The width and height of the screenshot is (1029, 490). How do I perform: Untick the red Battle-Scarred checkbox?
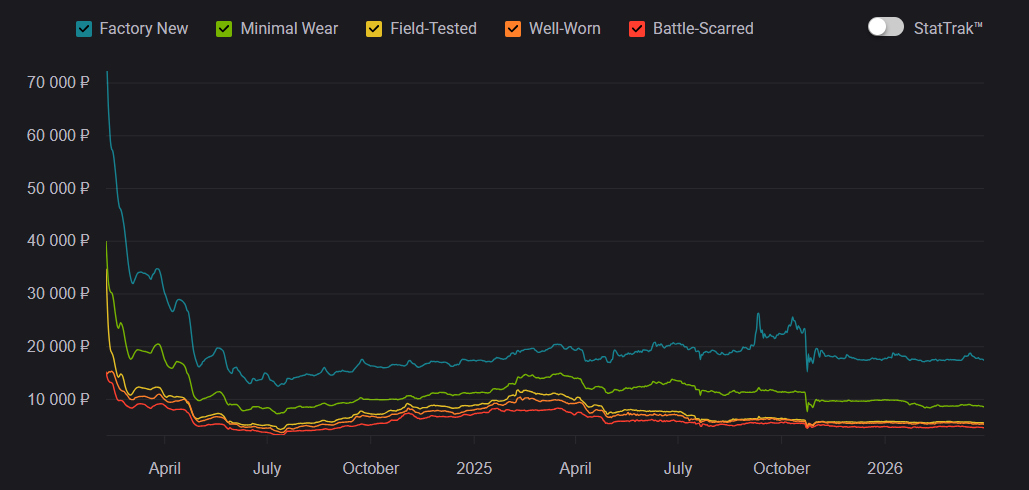coord(637,28)
